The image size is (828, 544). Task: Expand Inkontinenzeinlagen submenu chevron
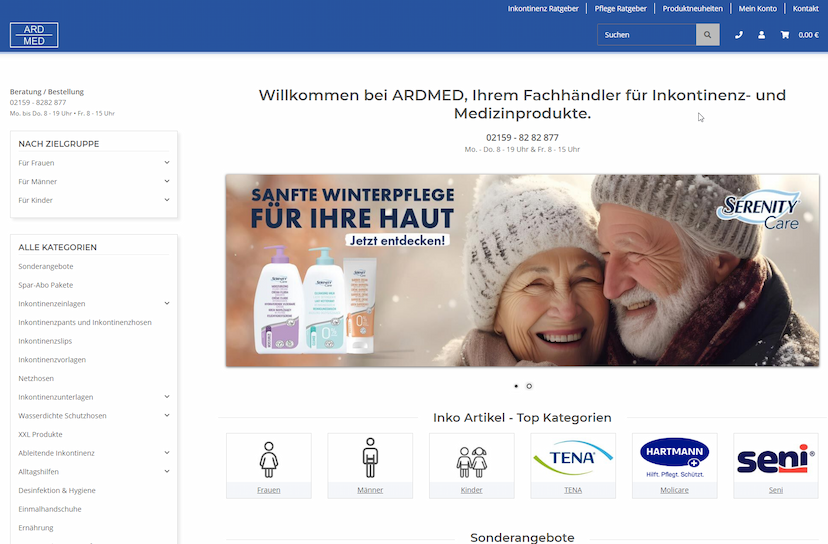pyautogui.click(x=167, y=303)
